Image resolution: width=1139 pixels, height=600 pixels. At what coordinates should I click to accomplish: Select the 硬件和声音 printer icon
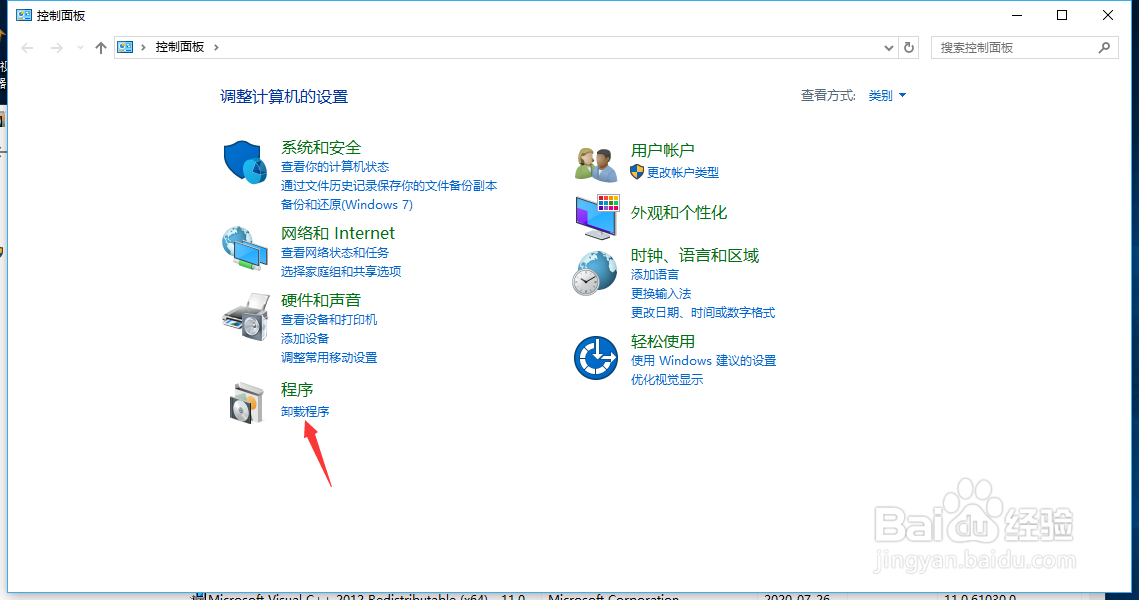[x=244, y=317]
